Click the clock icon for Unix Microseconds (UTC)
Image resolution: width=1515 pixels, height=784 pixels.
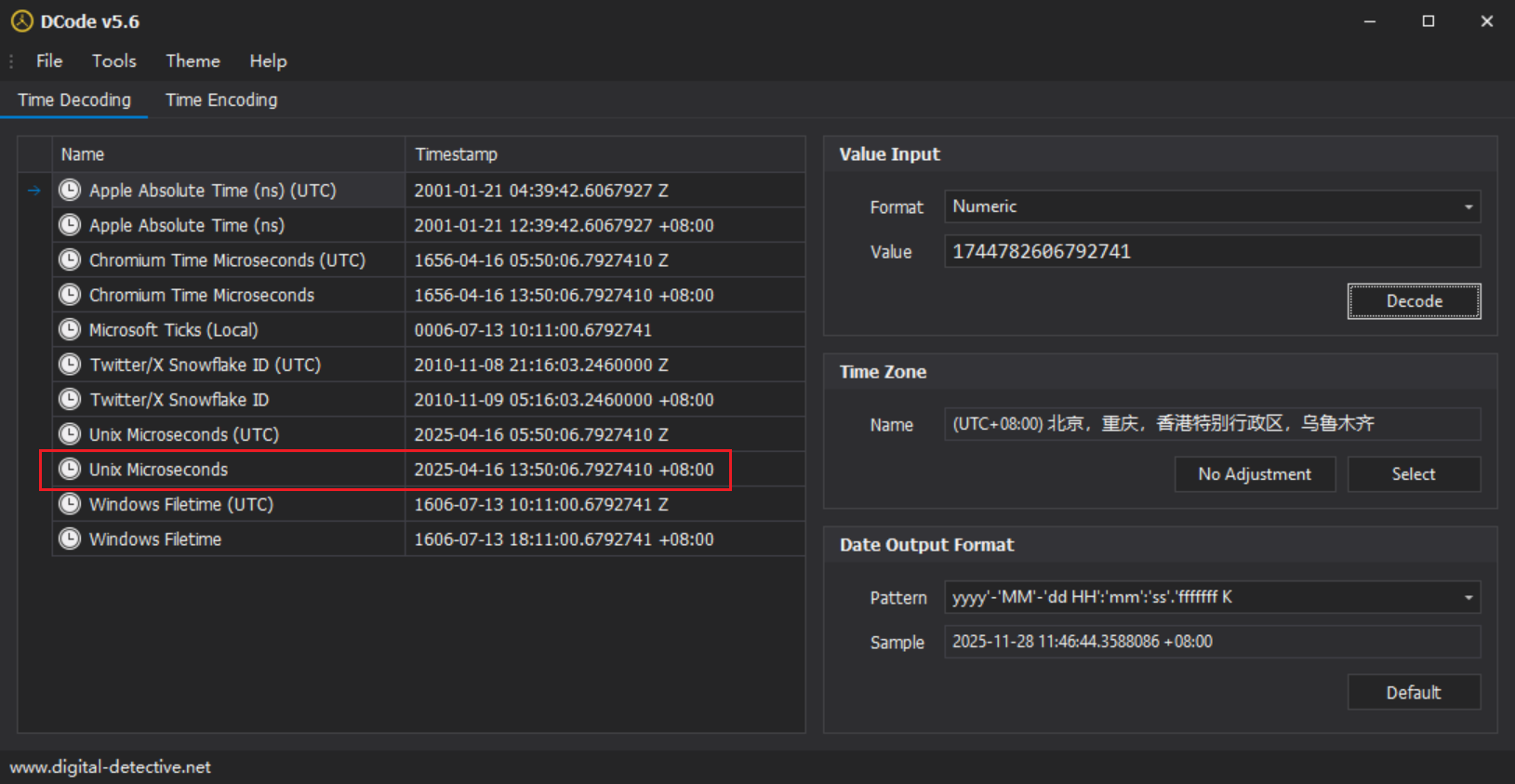[70, 434]
